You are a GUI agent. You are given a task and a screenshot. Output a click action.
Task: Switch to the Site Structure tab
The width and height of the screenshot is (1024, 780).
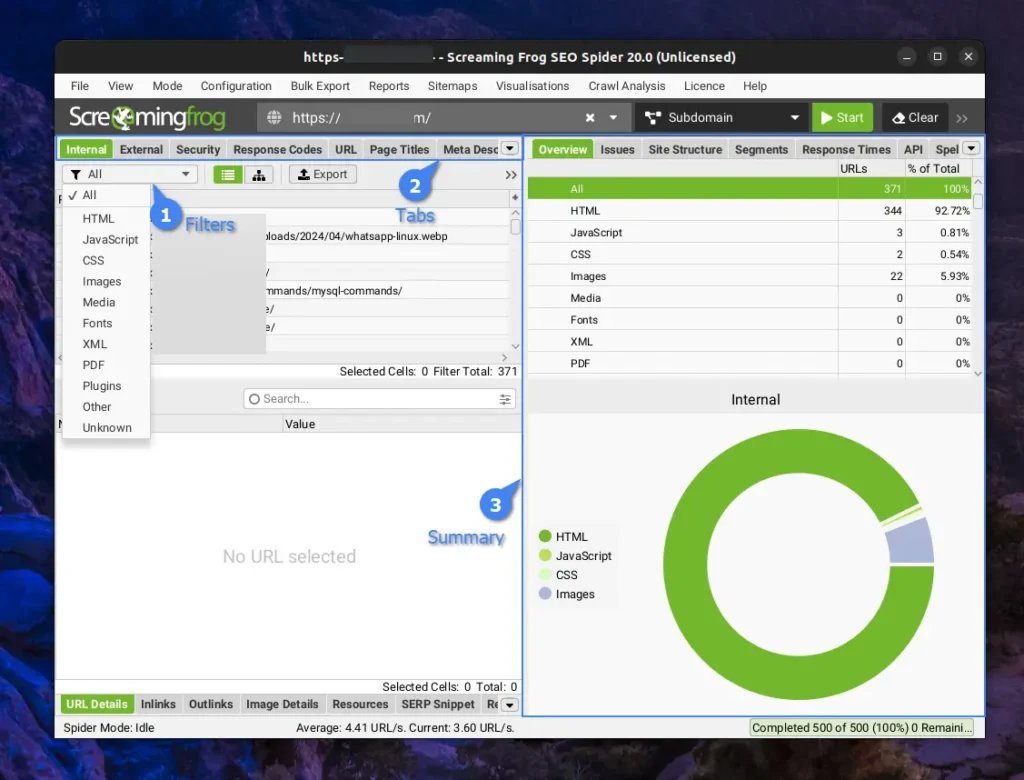pos(685,150)
